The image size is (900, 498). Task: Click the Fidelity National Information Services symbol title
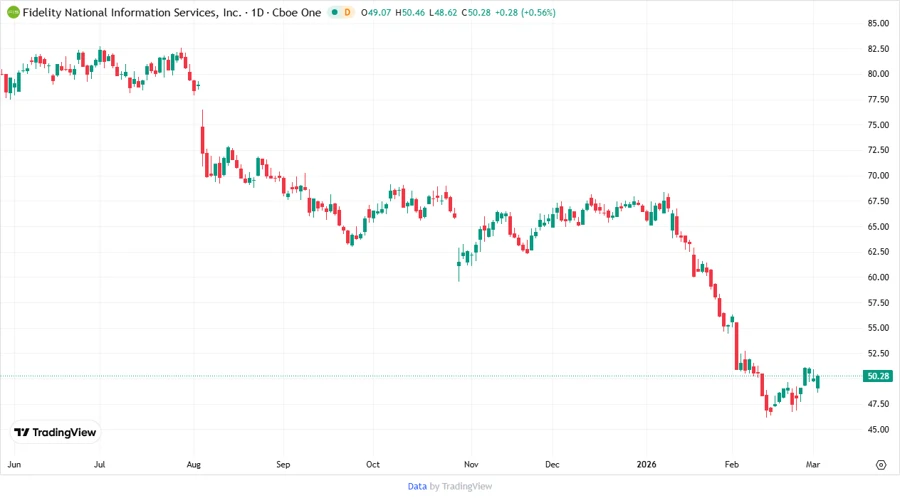[132, 12]
